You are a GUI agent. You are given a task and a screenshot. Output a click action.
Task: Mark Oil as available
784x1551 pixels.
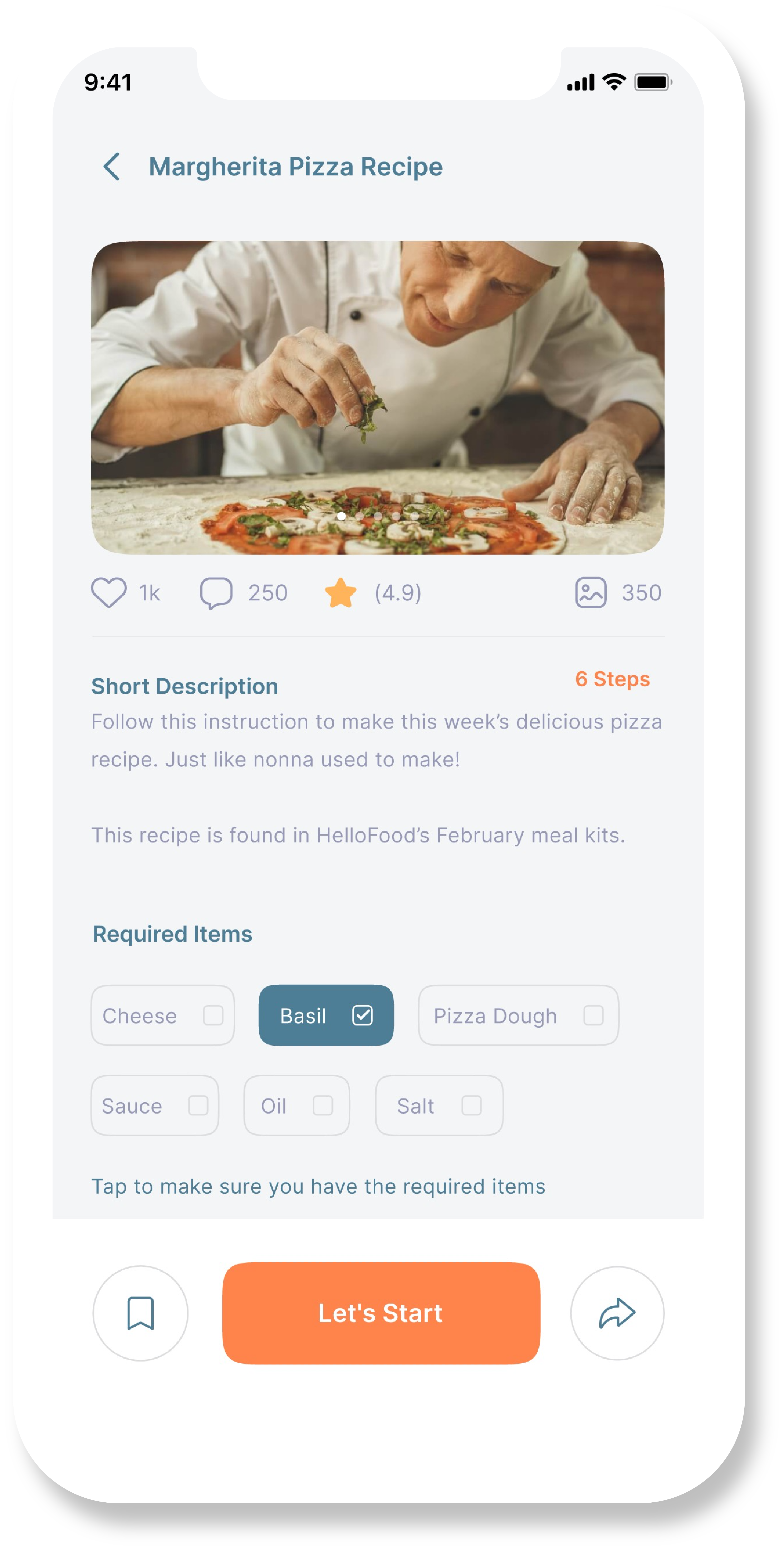tap(323, 1105)
